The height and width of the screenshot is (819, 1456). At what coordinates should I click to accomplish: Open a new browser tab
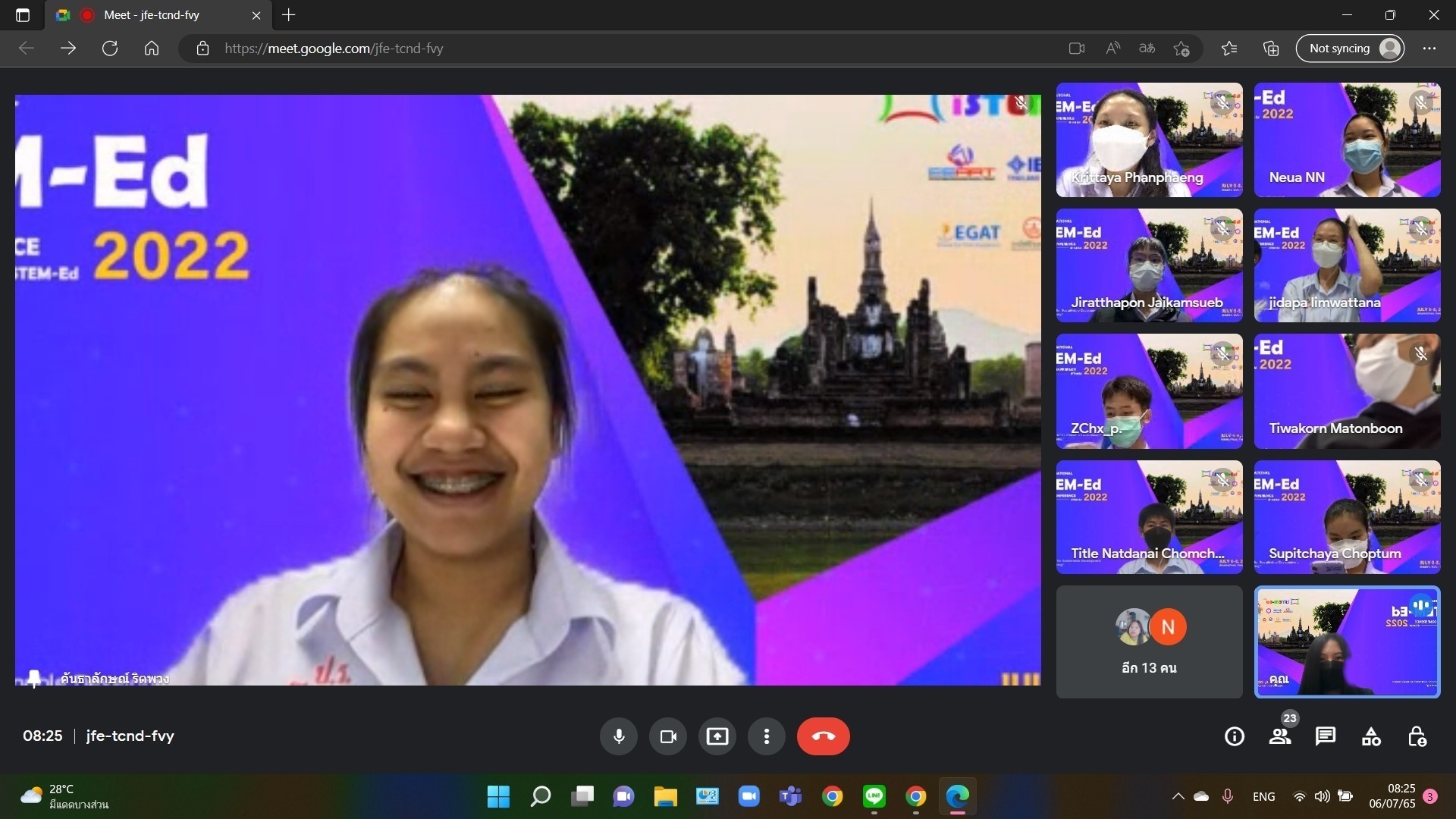click(x=288, y=15)
